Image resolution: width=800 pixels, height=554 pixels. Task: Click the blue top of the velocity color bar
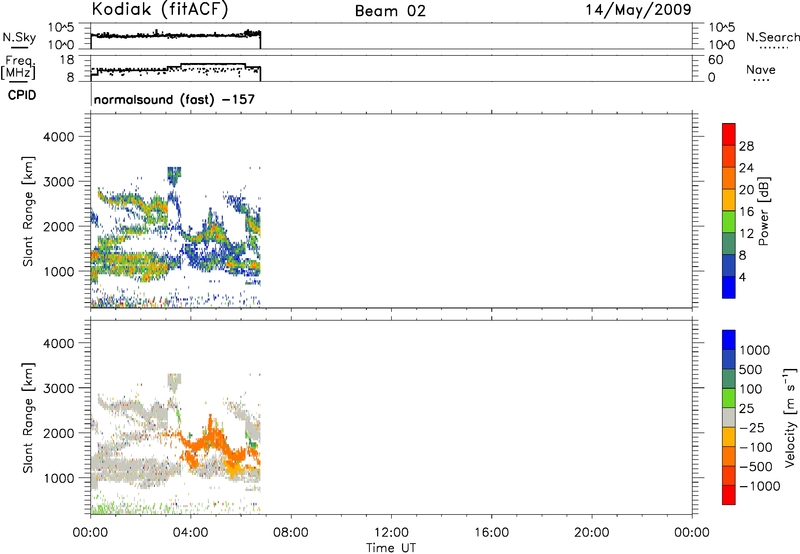729,339
